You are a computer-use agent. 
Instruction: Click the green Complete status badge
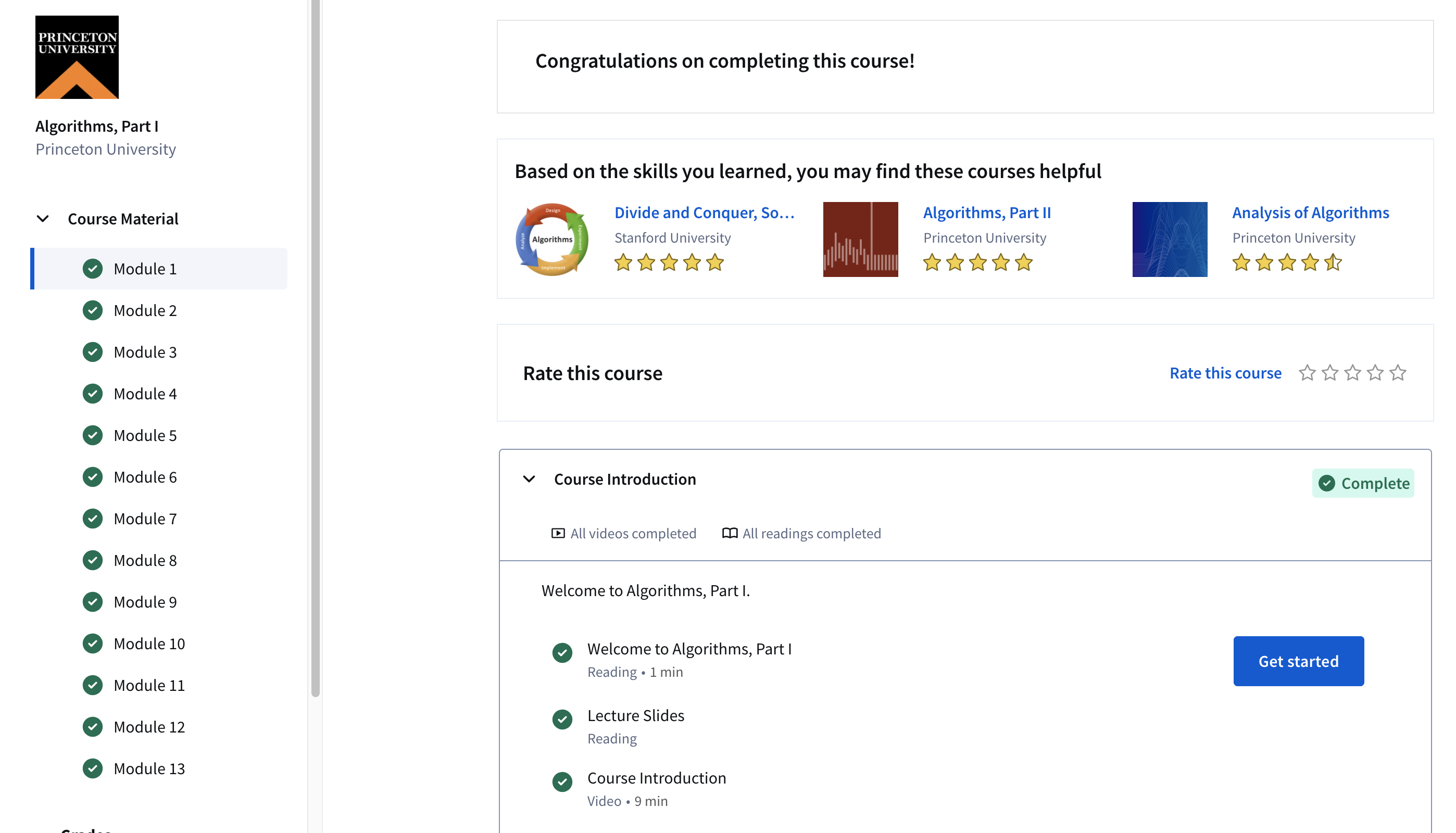coord(1363,484)
